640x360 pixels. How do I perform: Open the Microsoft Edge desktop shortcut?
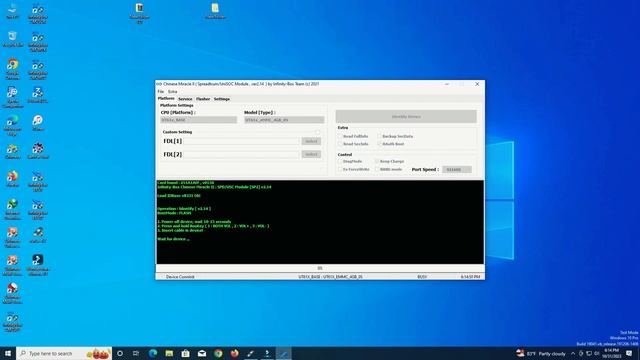click(x=12, y=124)
